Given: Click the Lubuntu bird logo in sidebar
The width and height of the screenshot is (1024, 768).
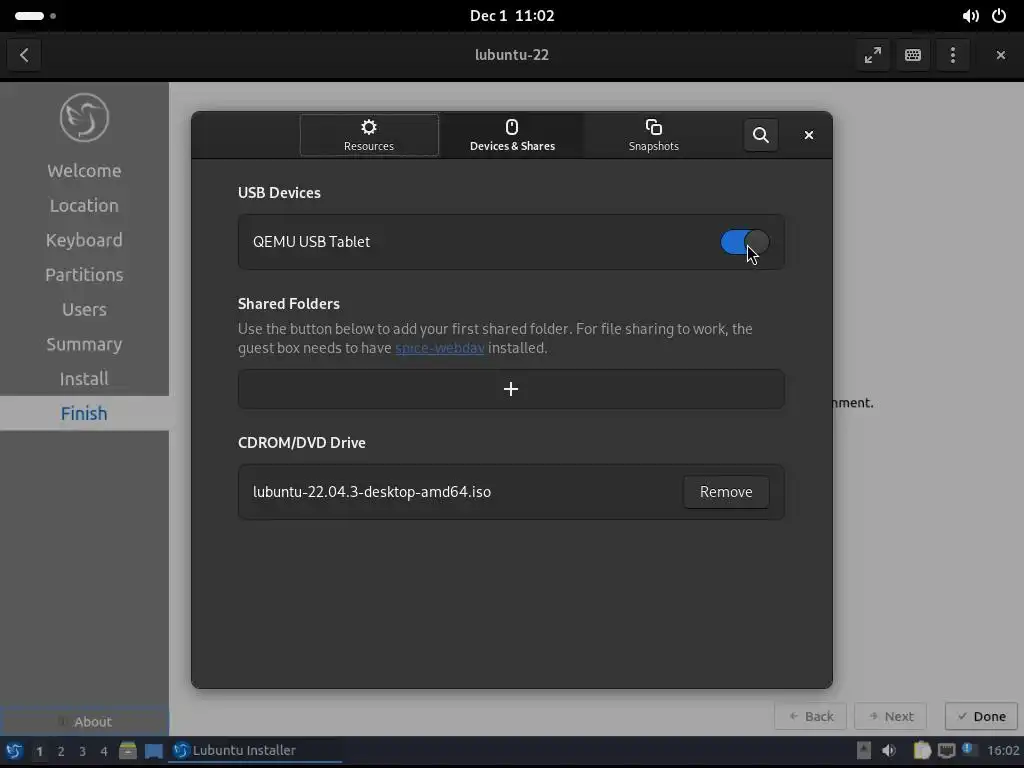Looking at the screenshot, I should click(84, 118).
